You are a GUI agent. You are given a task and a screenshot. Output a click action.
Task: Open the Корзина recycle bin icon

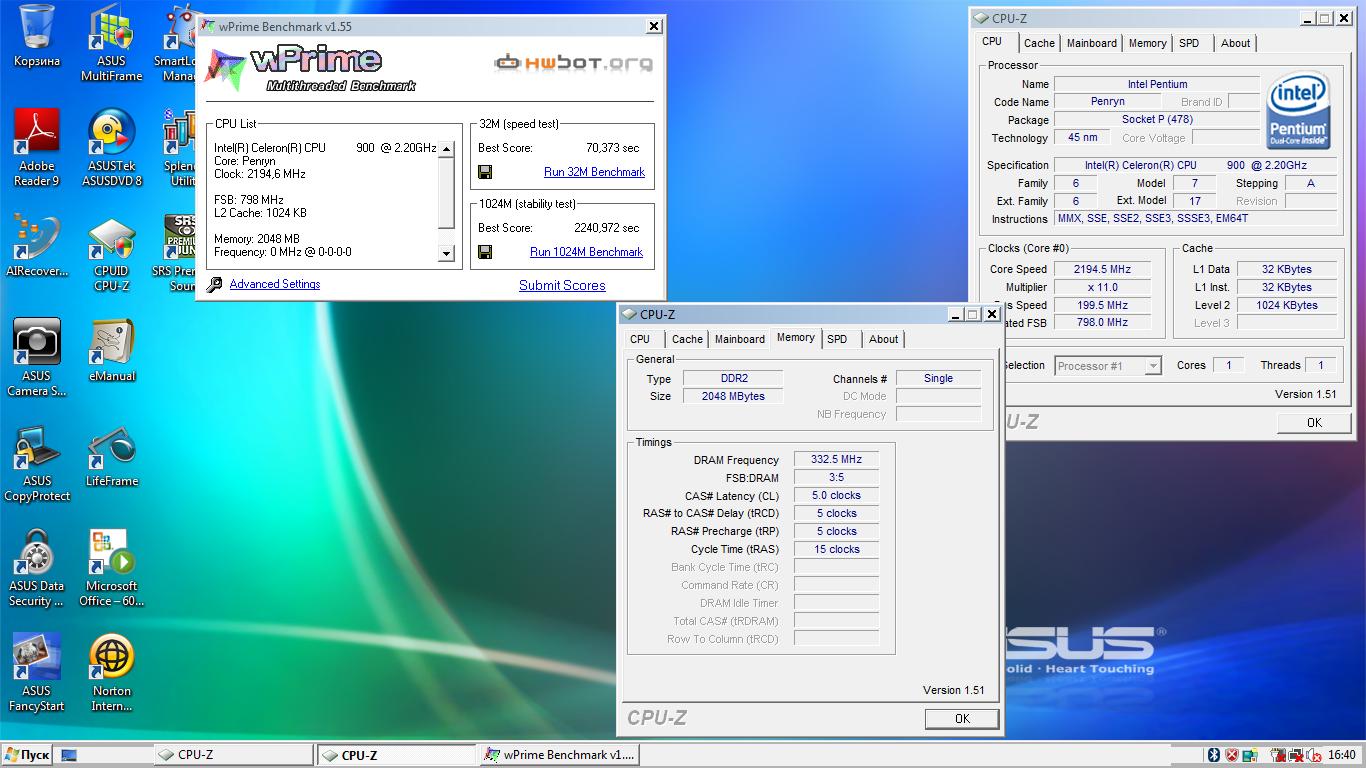point(37,36)
